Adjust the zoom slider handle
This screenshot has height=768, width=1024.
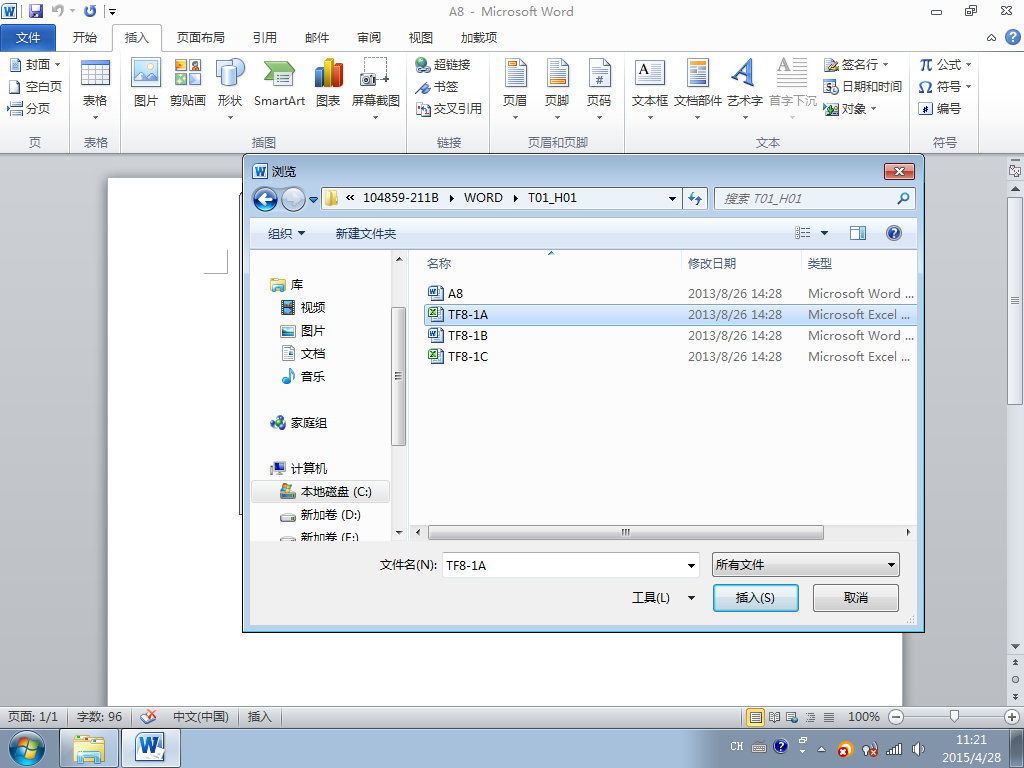click(954, 717)
